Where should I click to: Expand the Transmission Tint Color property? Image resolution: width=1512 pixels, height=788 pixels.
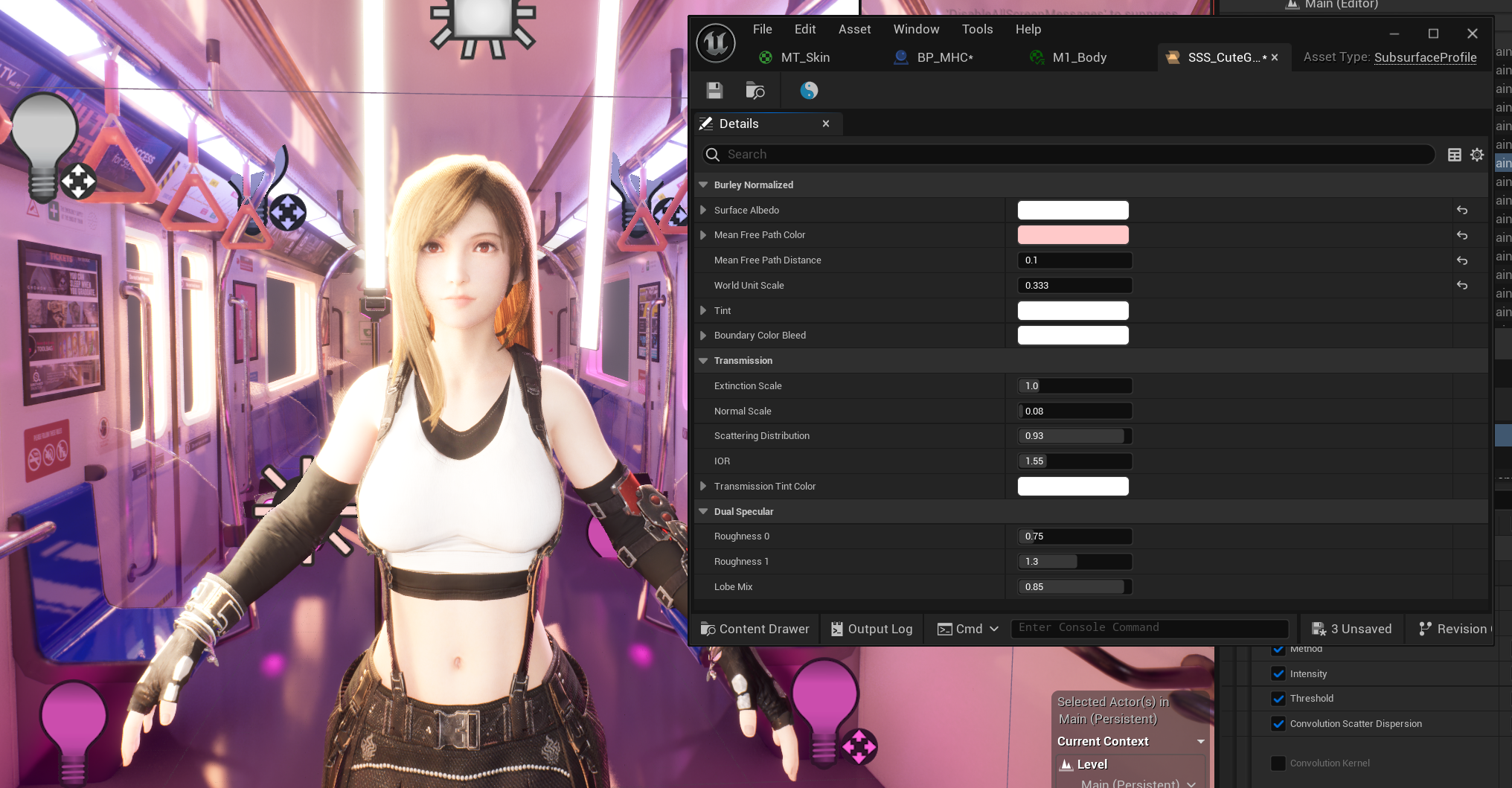(703, 487)
